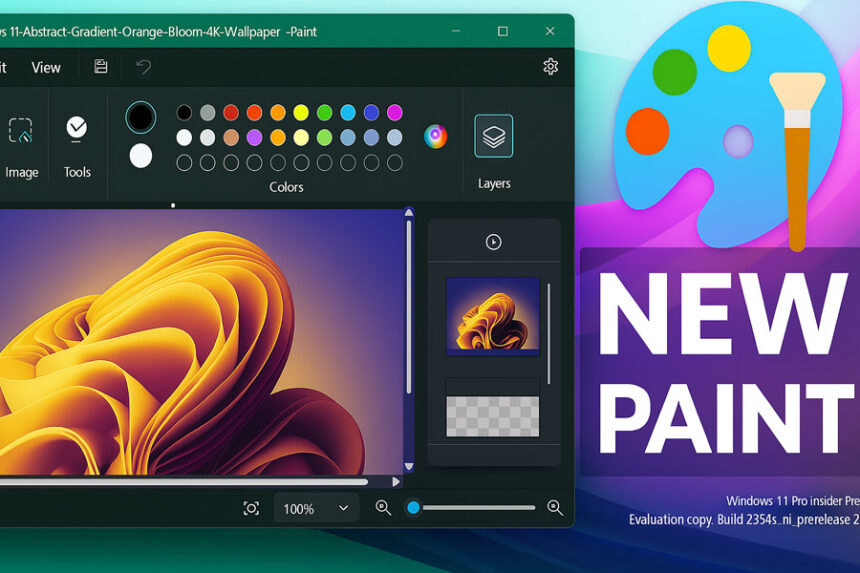Open the Image selection tool
The height and width of the screenshot is (573, 860).
20,131
